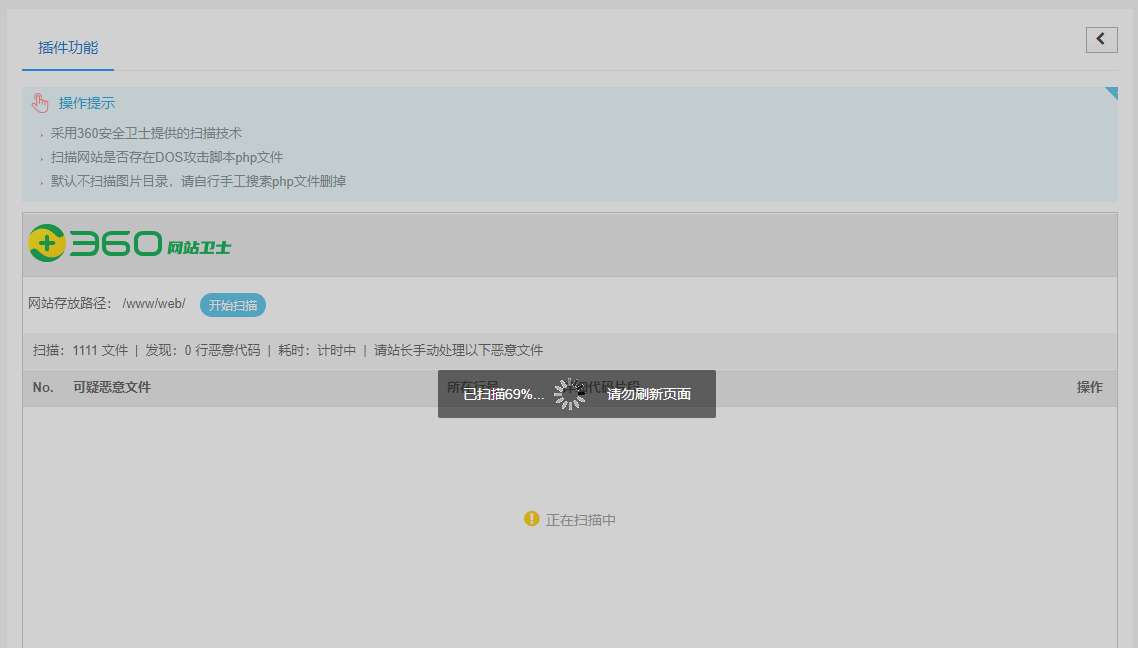The width and height of the screenshot is (1138, 648).
Task: Click the 操作 column header
Action: 1089,387
